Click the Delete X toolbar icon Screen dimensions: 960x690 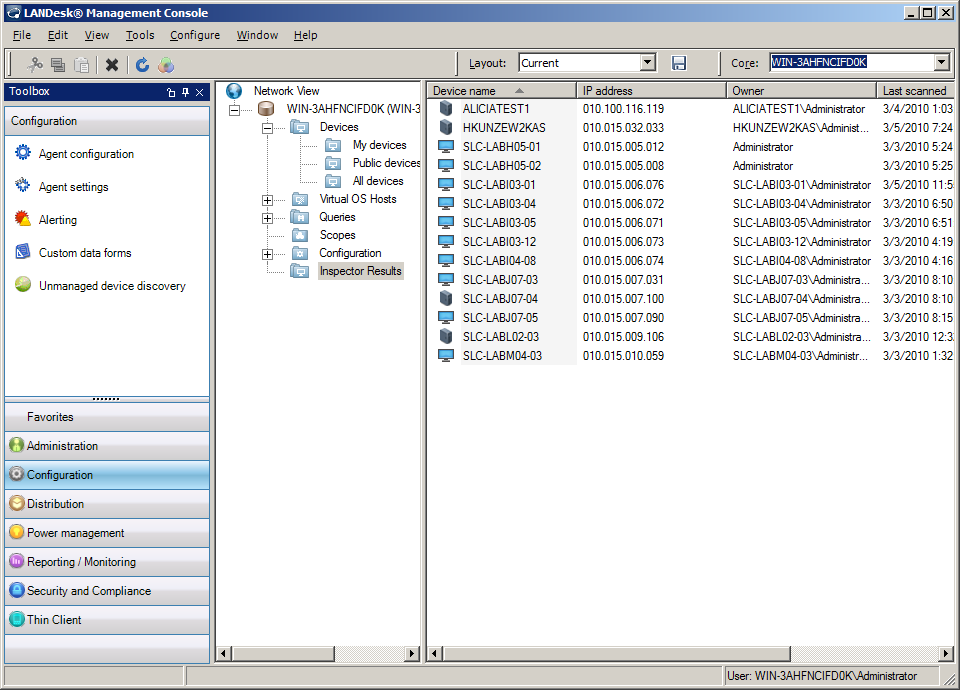pos(111,64)
